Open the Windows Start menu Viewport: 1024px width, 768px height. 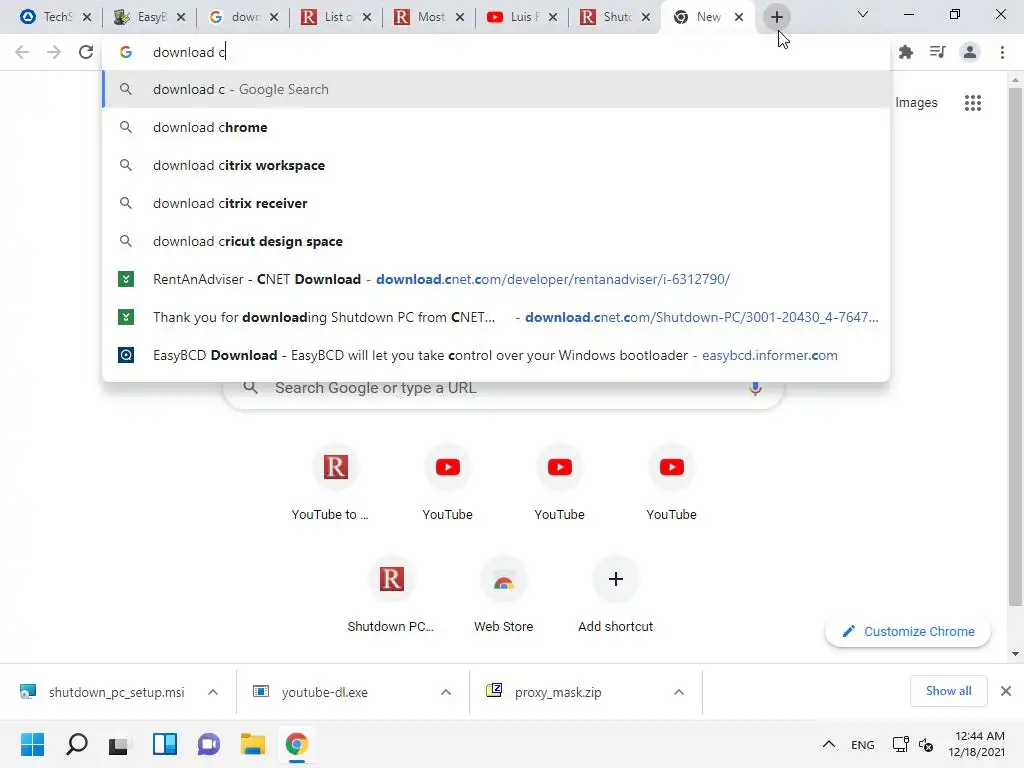tap(32, 744)
